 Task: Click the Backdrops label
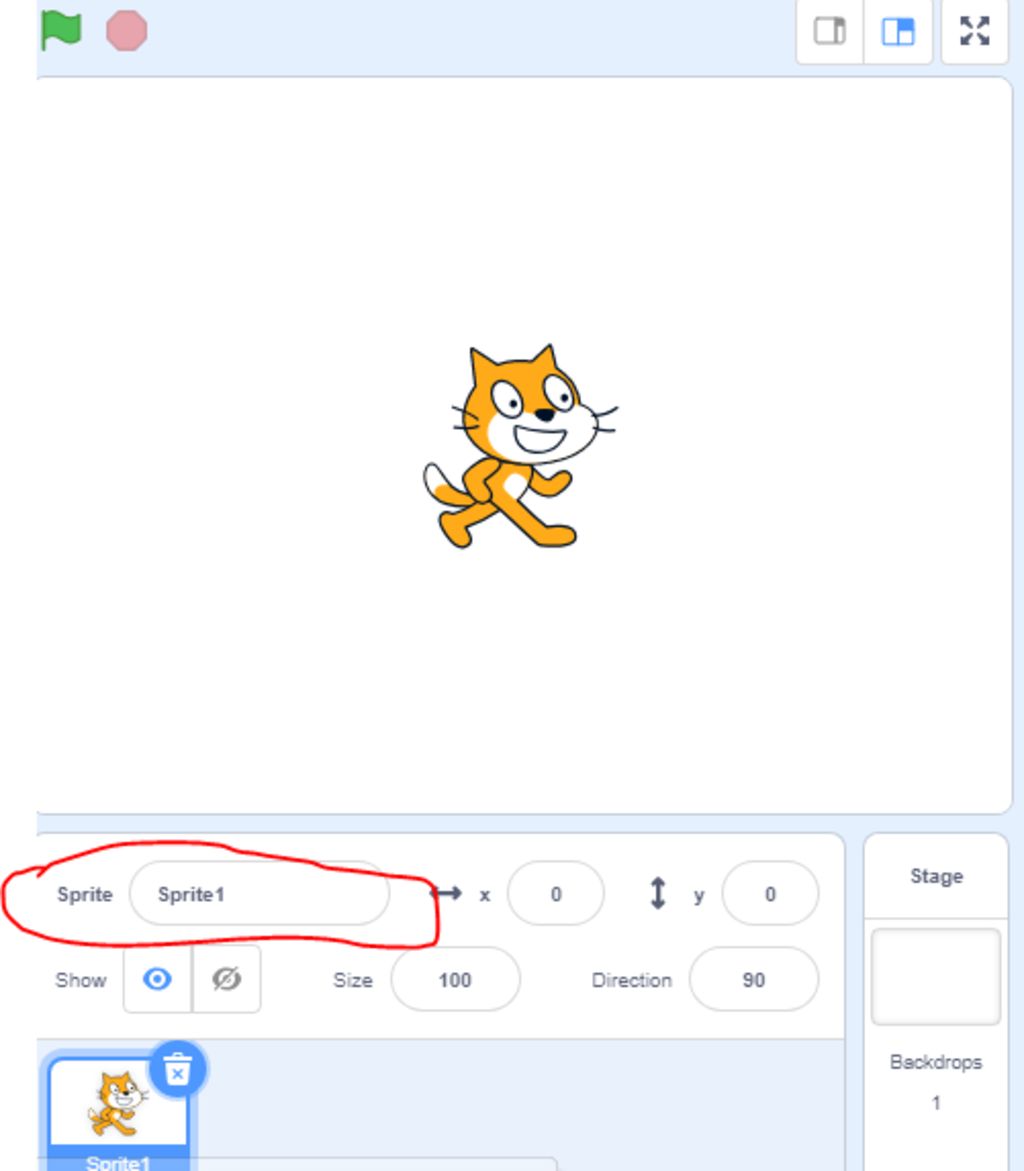[x=936, y=1062]
